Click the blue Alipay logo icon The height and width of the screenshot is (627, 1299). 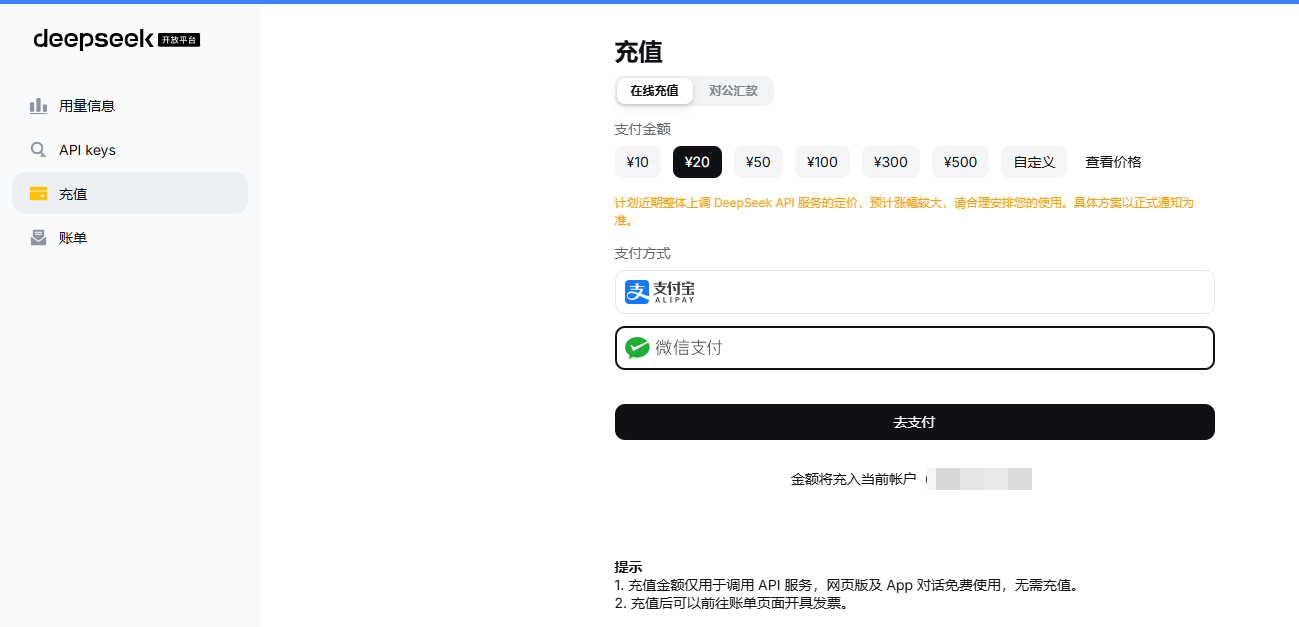point(637,292)
